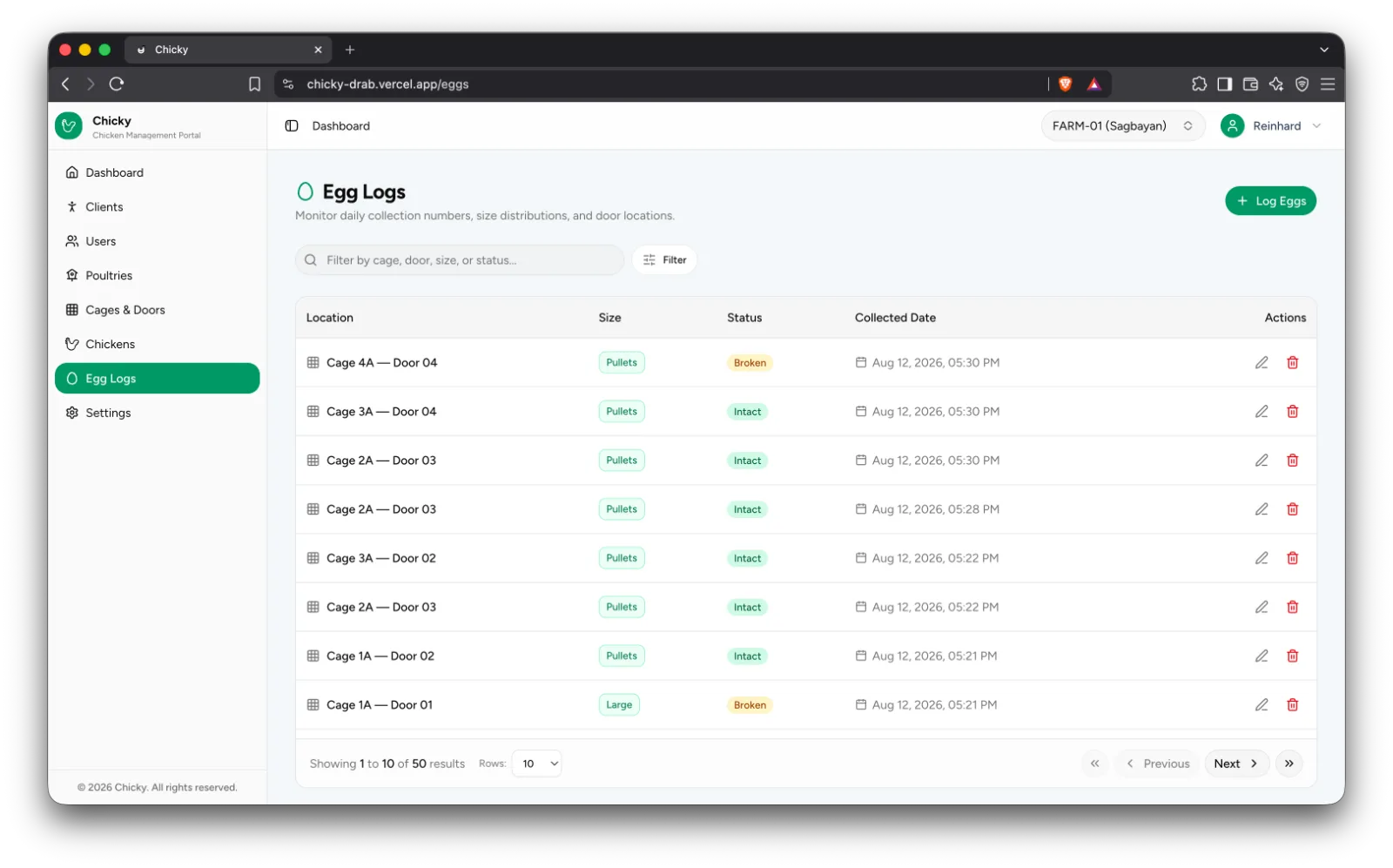Open the Chickens page
This screenshot has width=1393, height=868.
tap(157, 345)
